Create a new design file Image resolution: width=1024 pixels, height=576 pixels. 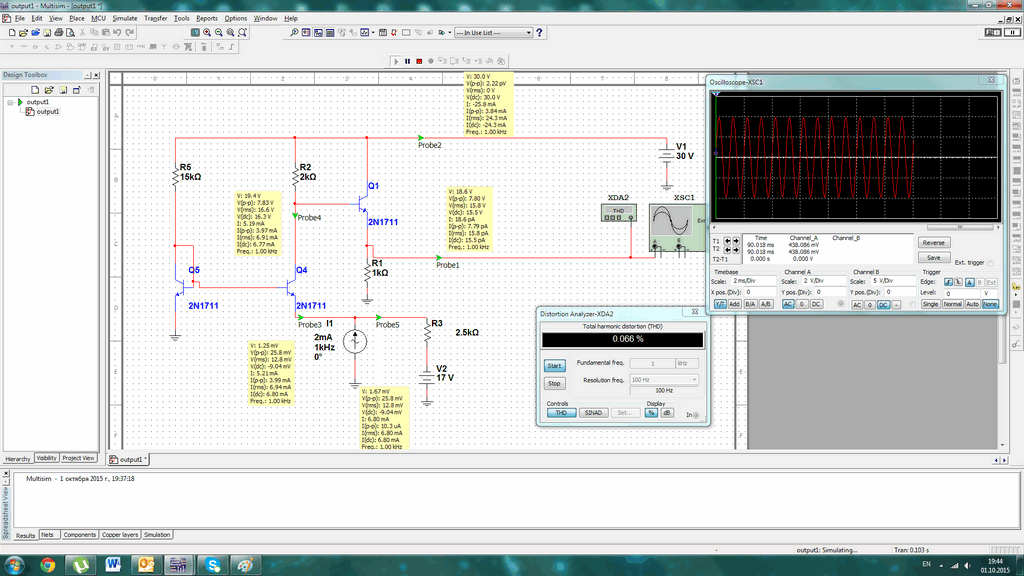click(x=12, y=33)
